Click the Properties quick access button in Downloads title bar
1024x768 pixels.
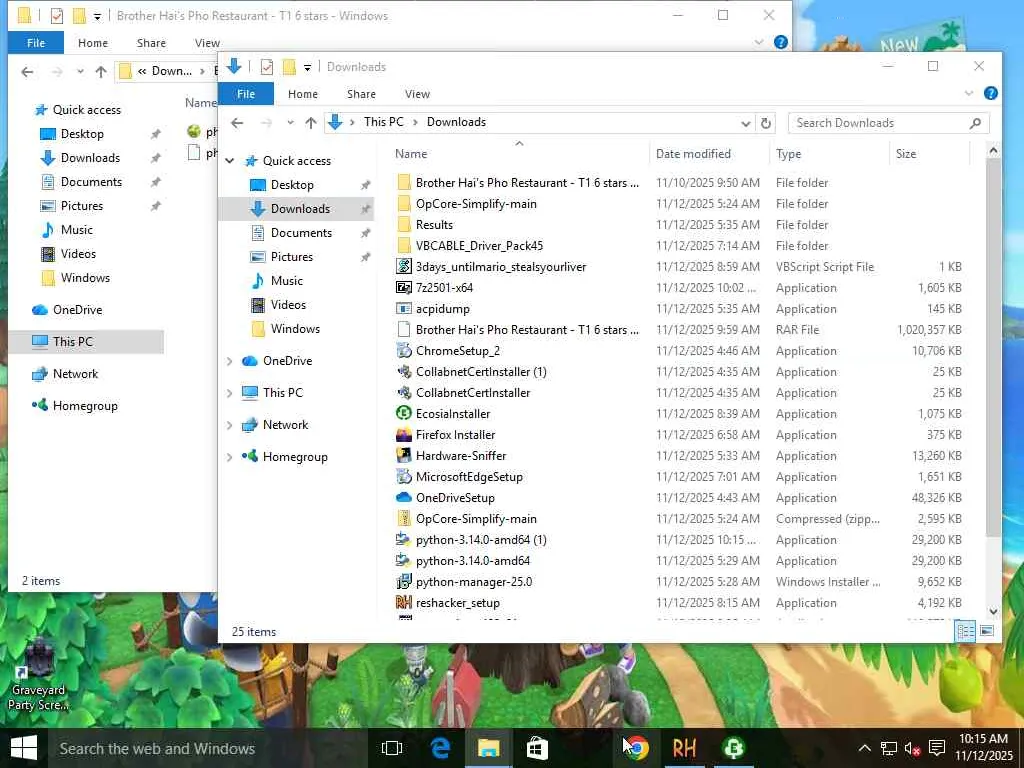coord(266,67)
